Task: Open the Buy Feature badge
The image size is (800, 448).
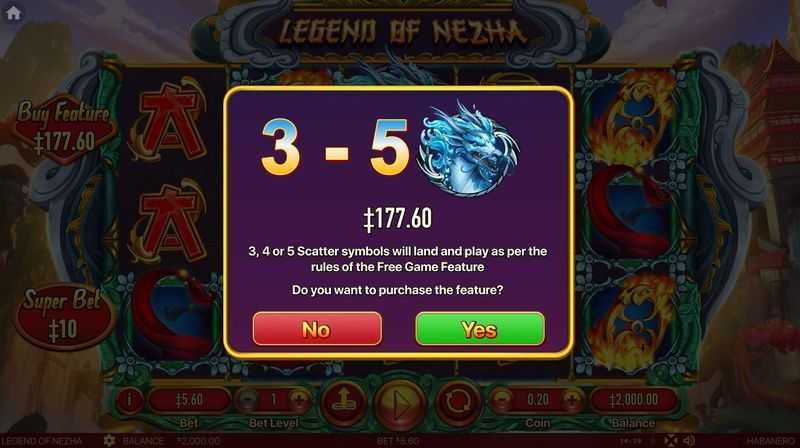Action: [63, 129]
